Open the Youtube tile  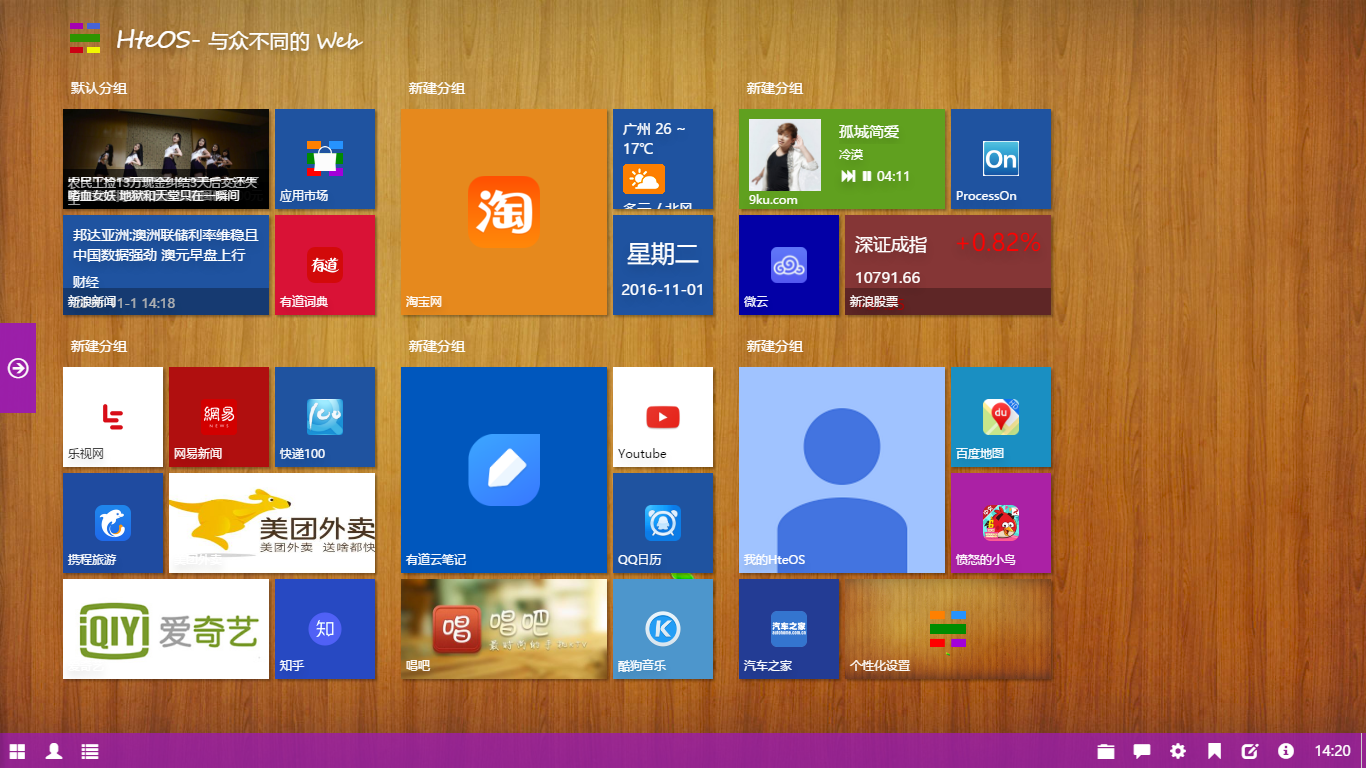(x=663, y=417)
